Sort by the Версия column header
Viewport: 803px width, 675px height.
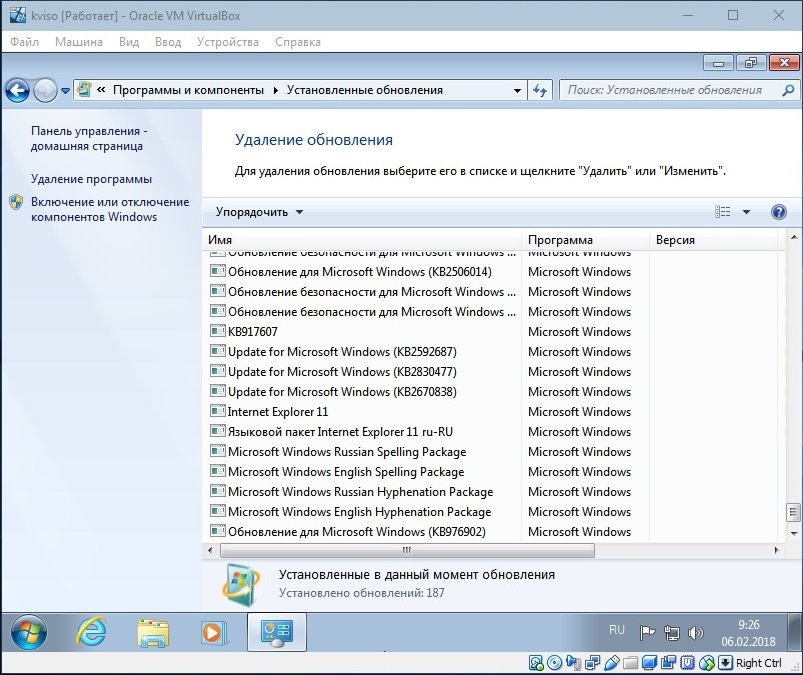713,240
